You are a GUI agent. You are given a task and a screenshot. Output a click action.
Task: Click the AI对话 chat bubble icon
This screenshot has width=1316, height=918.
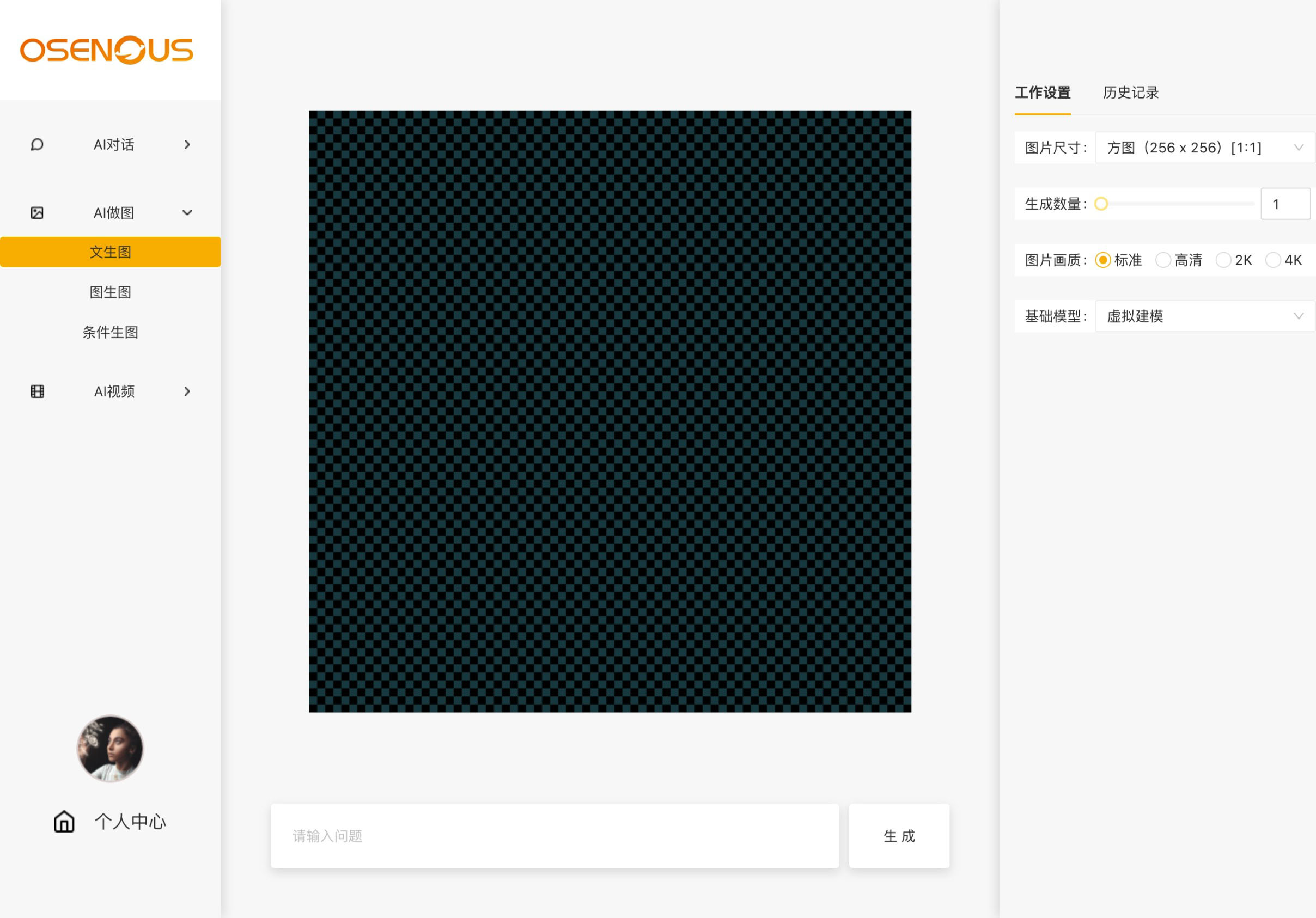[37, 144]
